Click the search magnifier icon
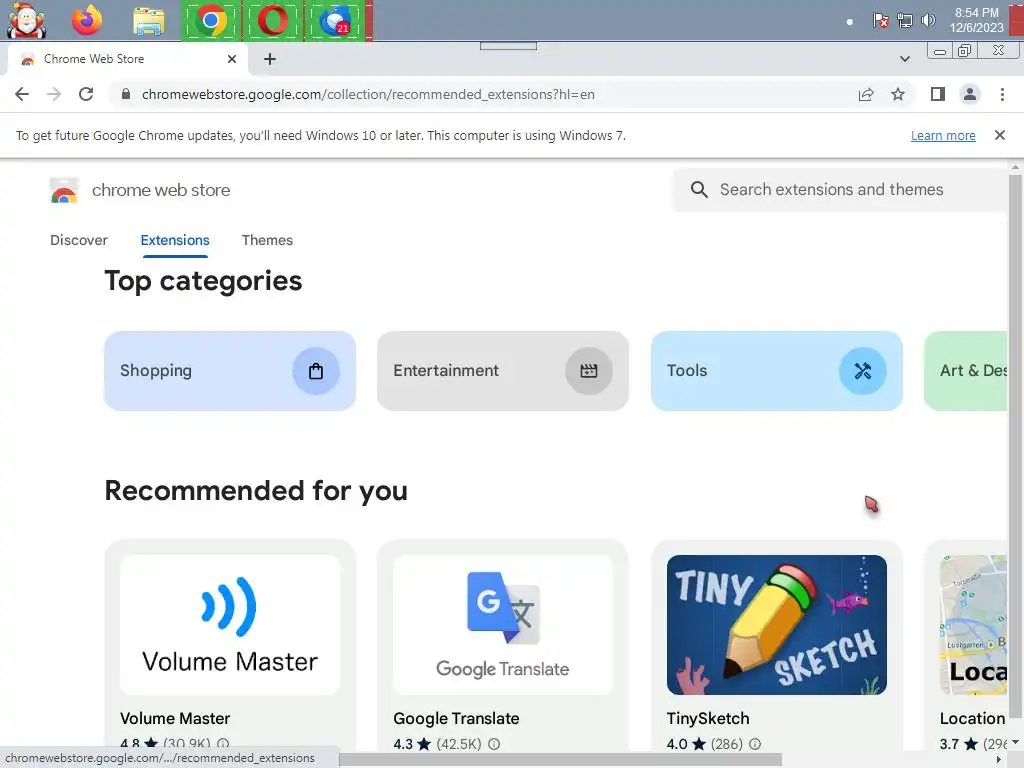The width and height of the screenshot is (1024, 768). [x=699, y=189]
